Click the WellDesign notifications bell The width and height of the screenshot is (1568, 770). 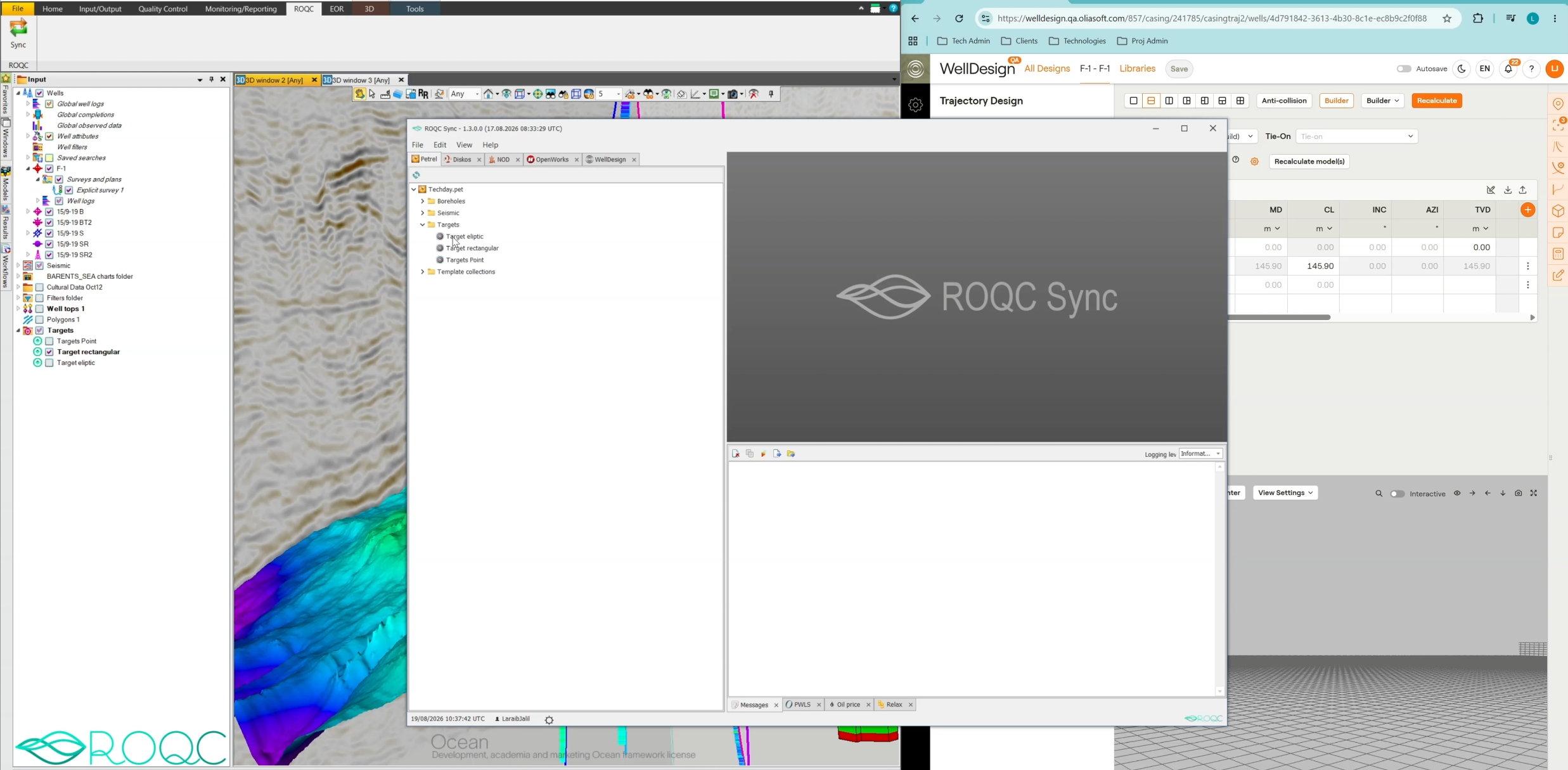point(1508,69)
